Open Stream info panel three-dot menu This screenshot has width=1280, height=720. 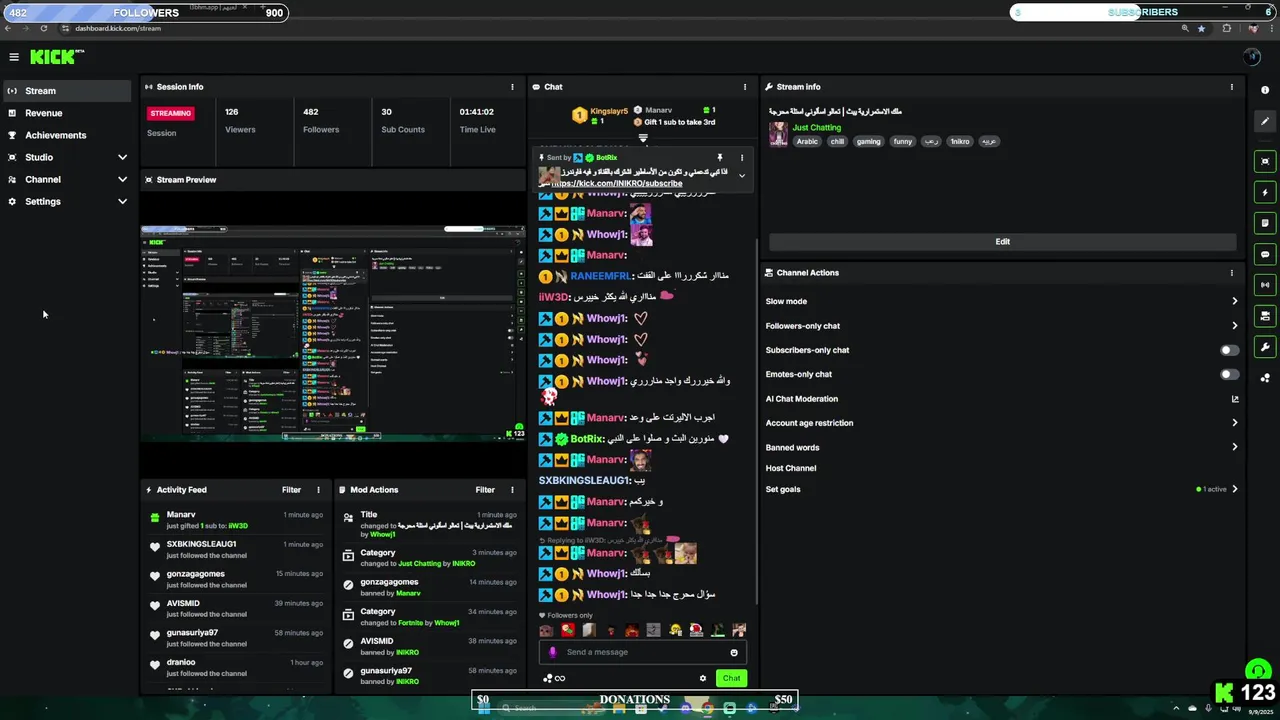pos(1231,87)
